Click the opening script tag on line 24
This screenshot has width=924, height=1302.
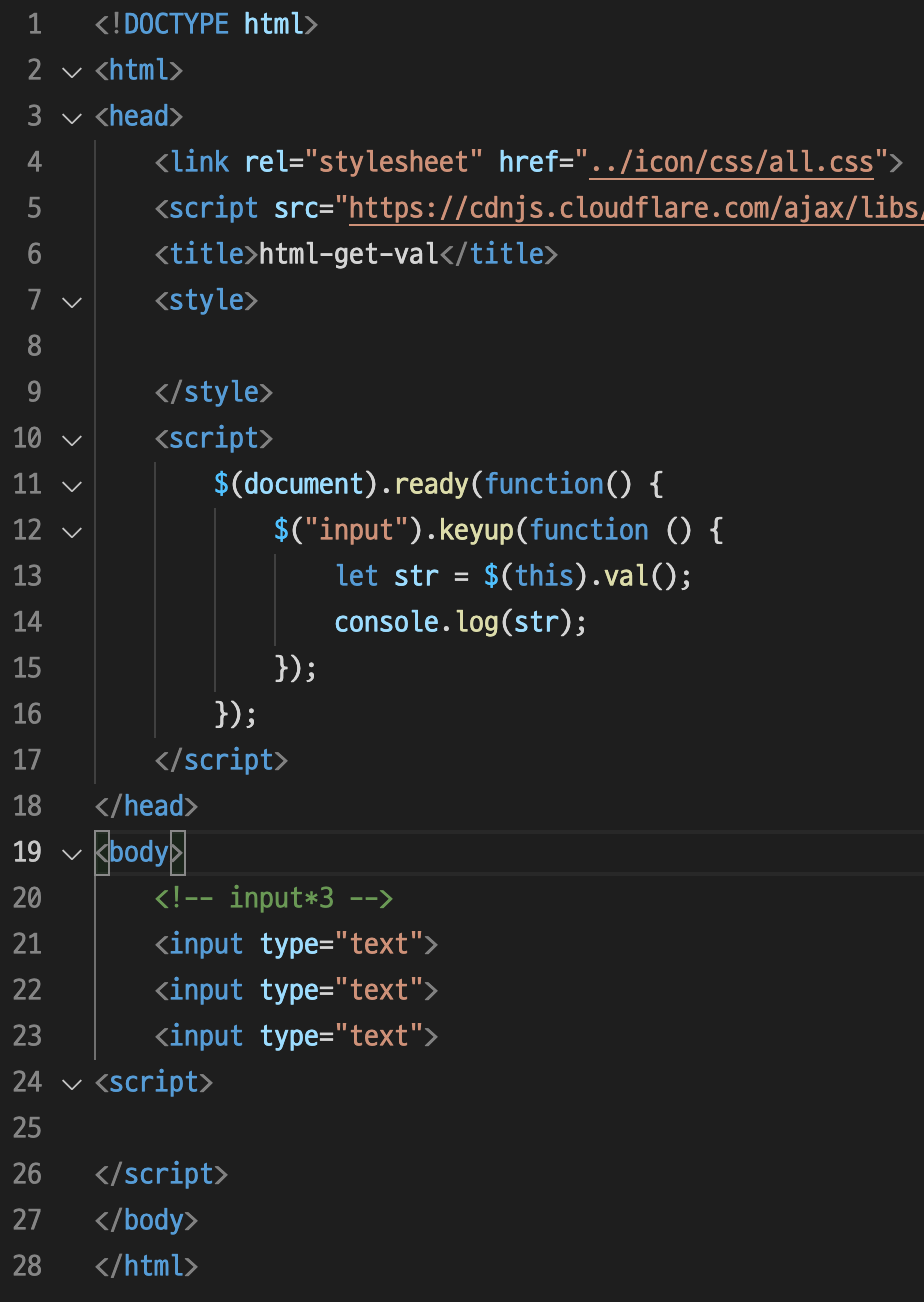click(154, 1082)
